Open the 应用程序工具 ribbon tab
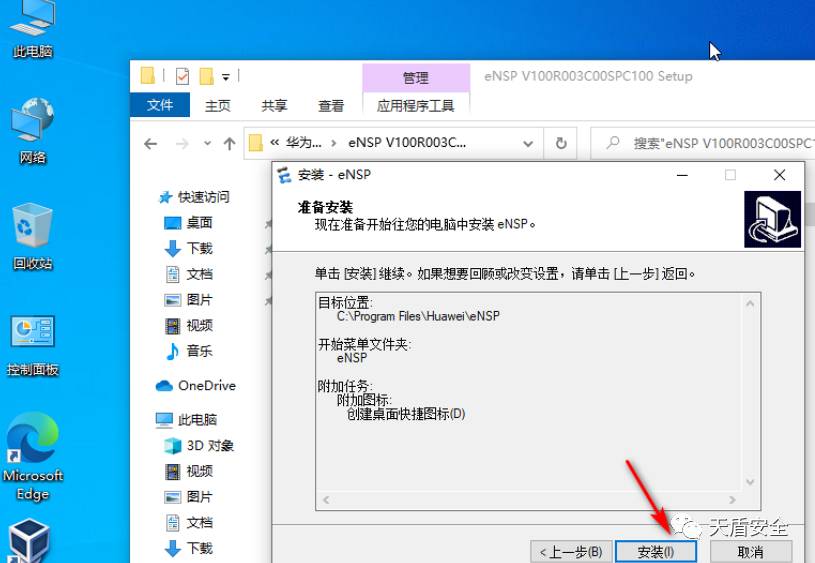 click(x=415, y=106)
